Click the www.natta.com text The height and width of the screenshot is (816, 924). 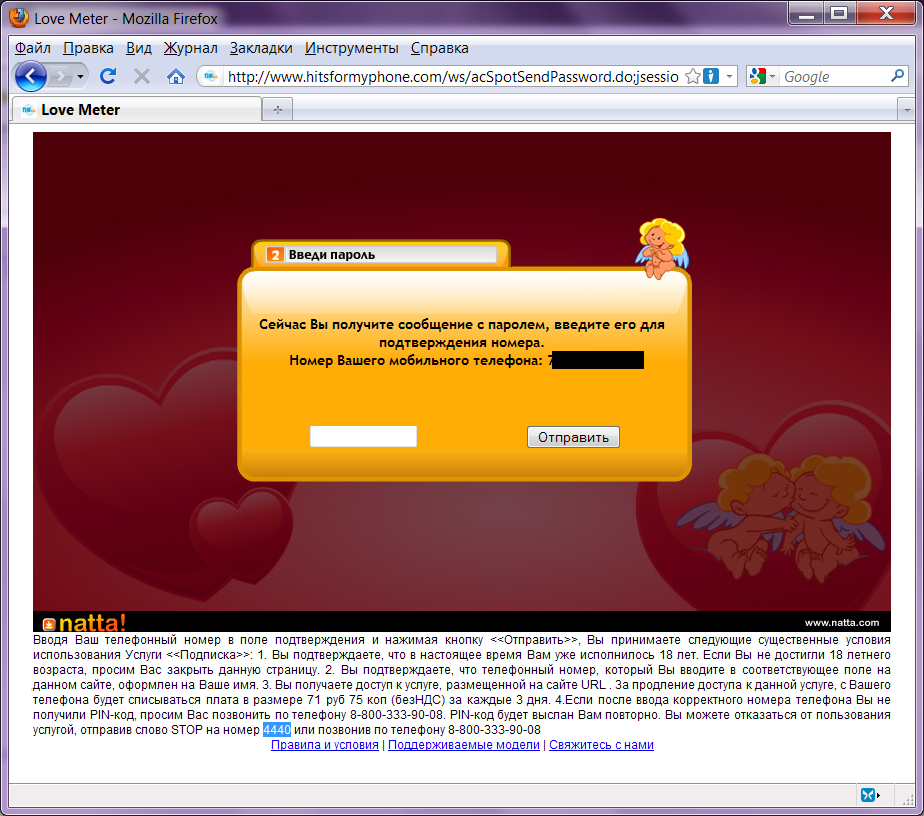pyautogui.click(x=842, y=623)
